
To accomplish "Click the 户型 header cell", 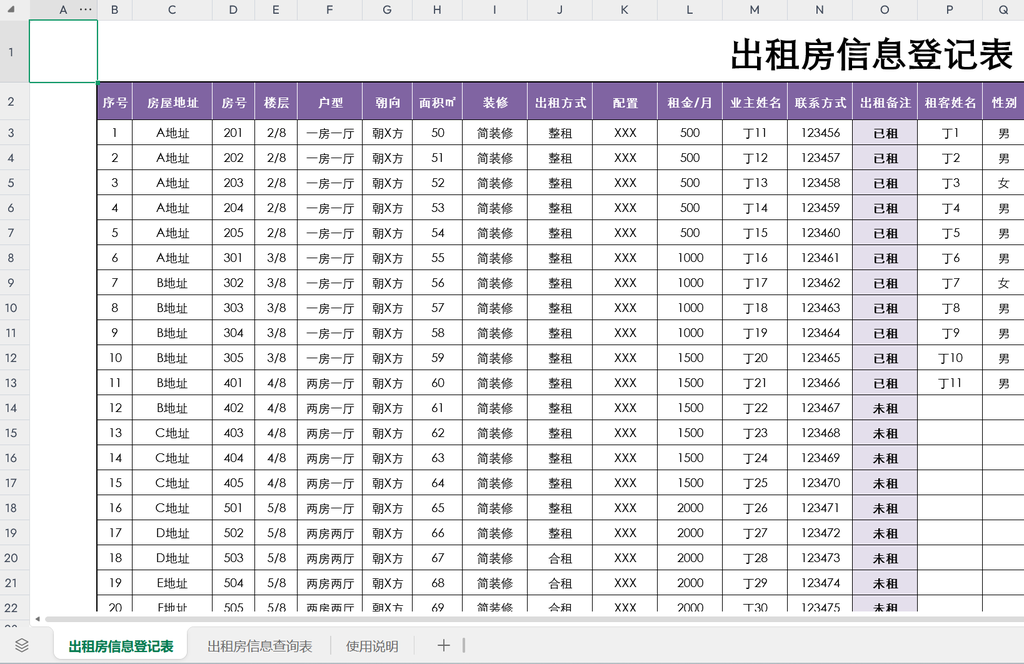I will (x=330, y=103).
